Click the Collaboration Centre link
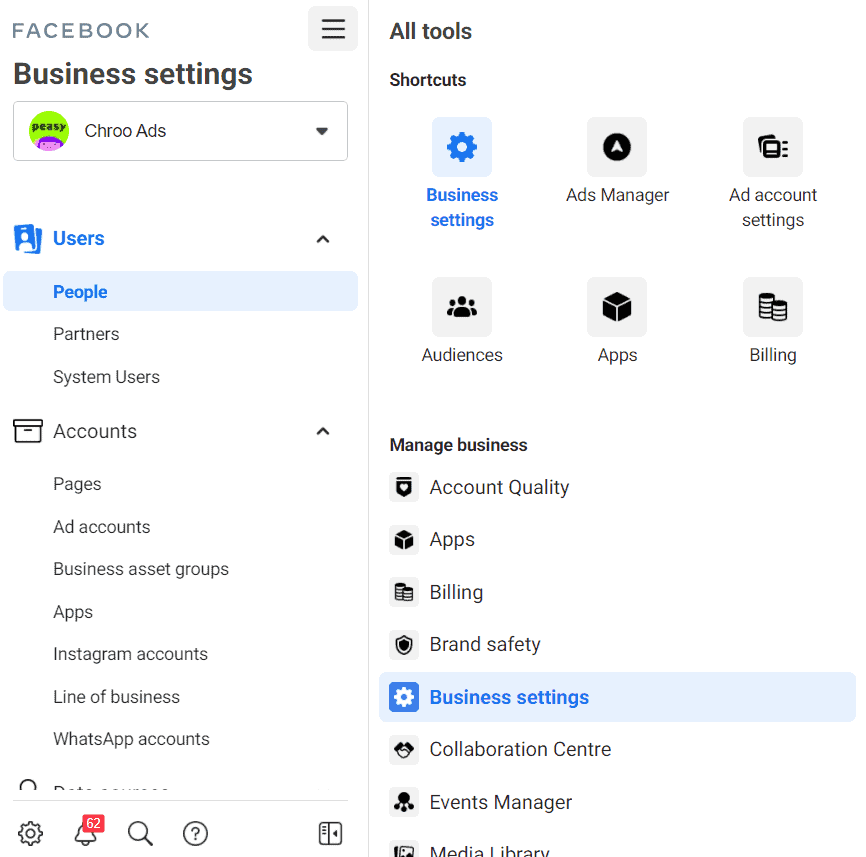The image size is (866, 857). click(520, 749)
